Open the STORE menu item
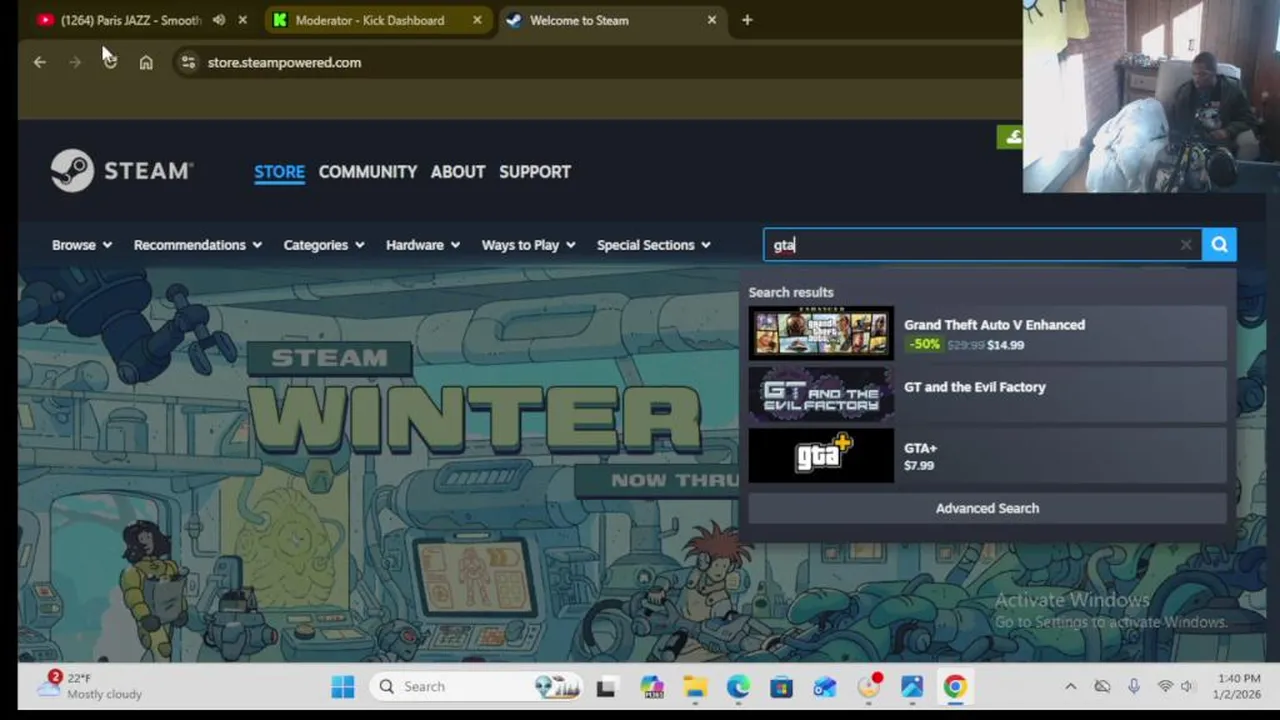 [x=279, y=172]
